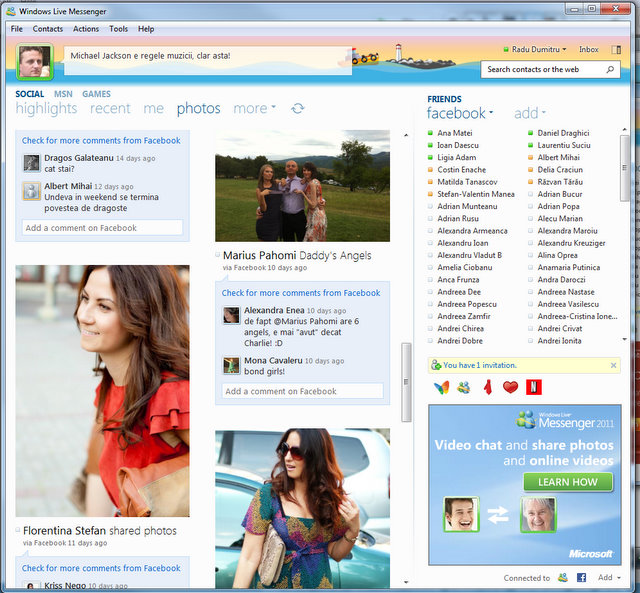Open the Help menu

(146, 29)
